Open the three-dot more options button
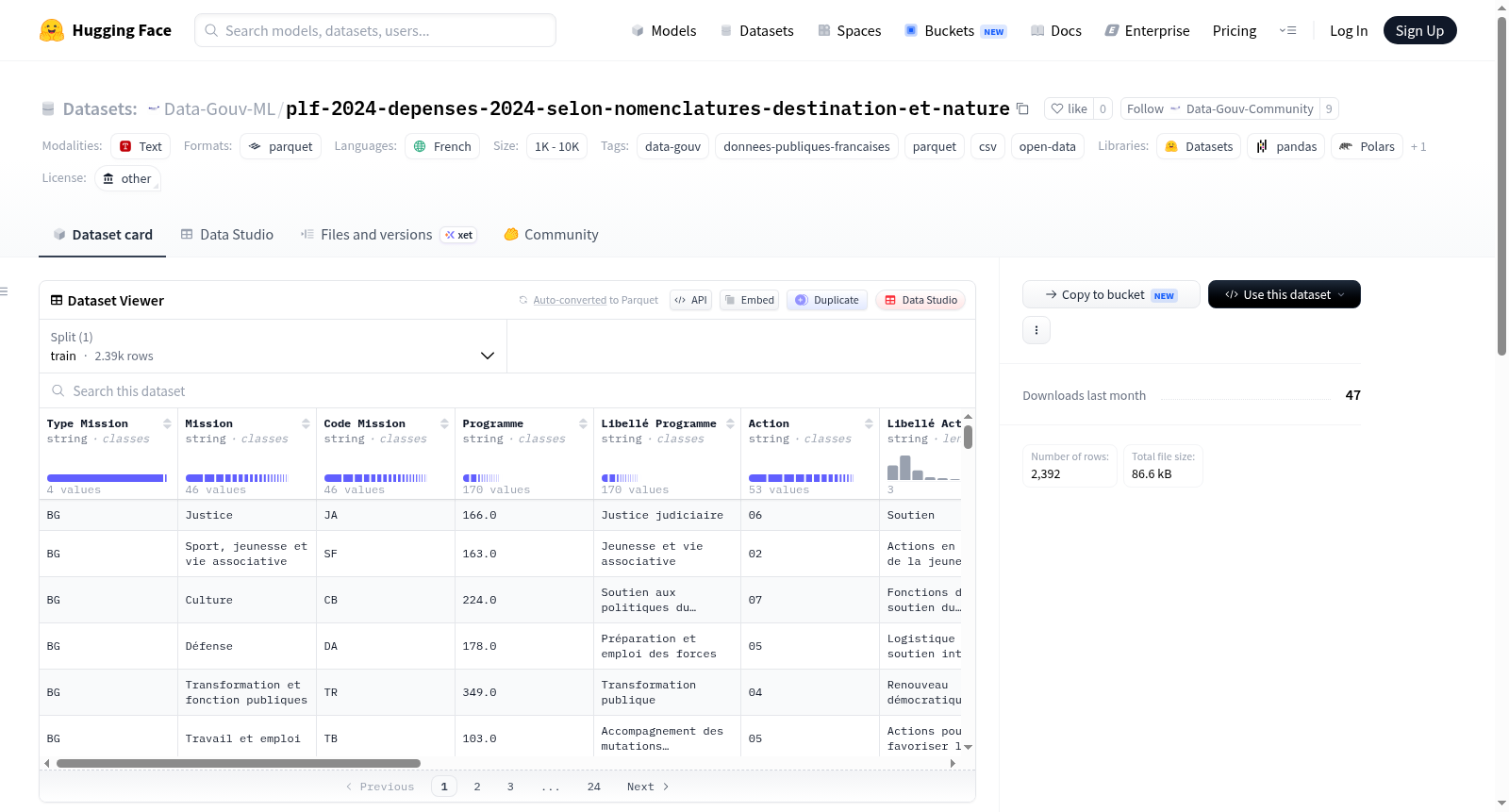1509x812 pixels. tap(1036, 330)
